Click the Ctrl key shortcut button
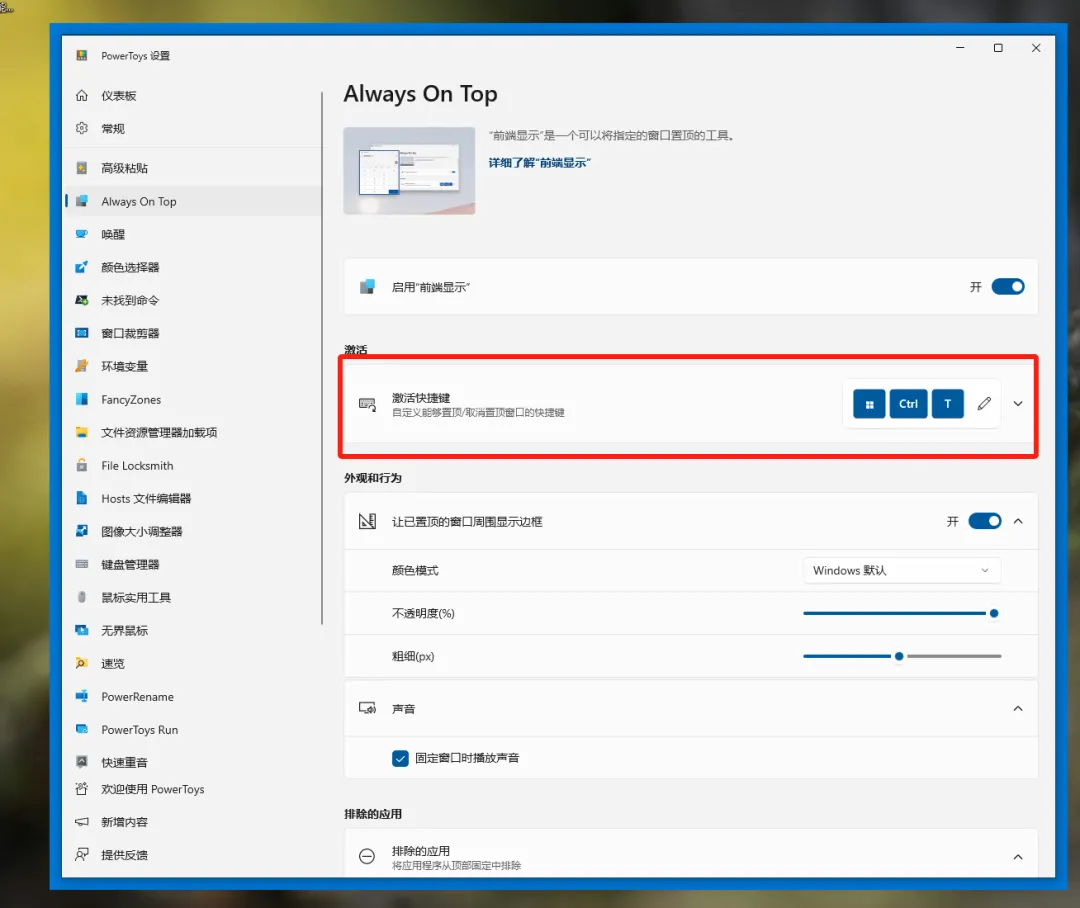Screen dimensions: 1080x908 (908, 404)
